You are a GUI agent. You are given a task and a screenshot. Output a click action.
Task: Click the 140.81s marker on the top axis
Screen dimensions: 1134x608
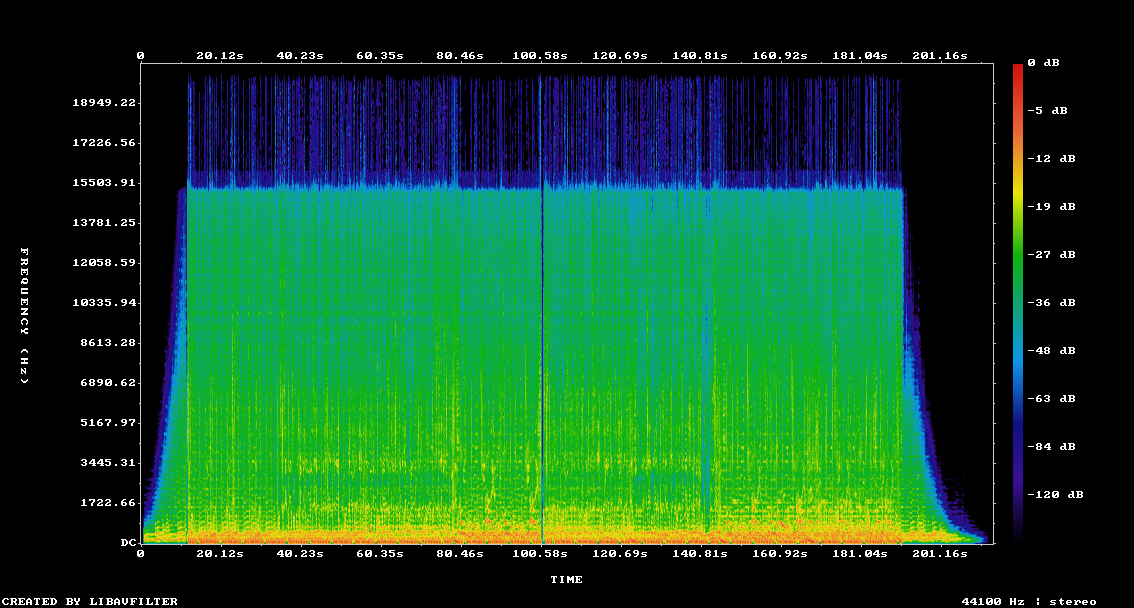[701, 56]
